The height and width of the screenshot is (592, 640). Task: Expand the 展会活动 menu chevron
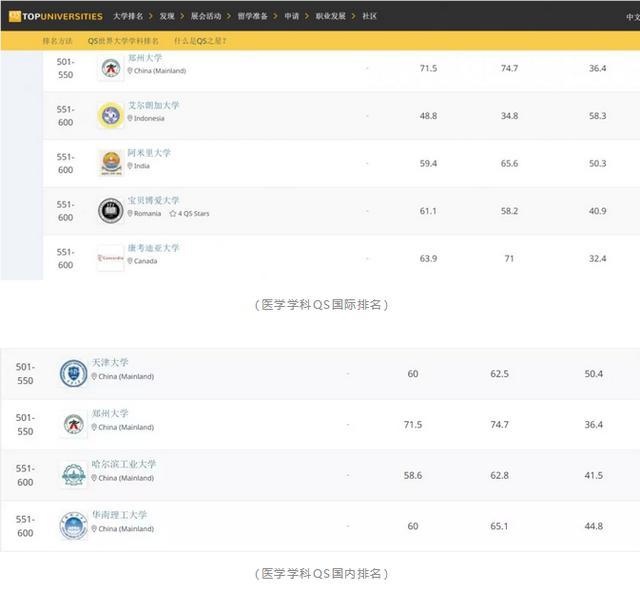(x=229, y=16)
